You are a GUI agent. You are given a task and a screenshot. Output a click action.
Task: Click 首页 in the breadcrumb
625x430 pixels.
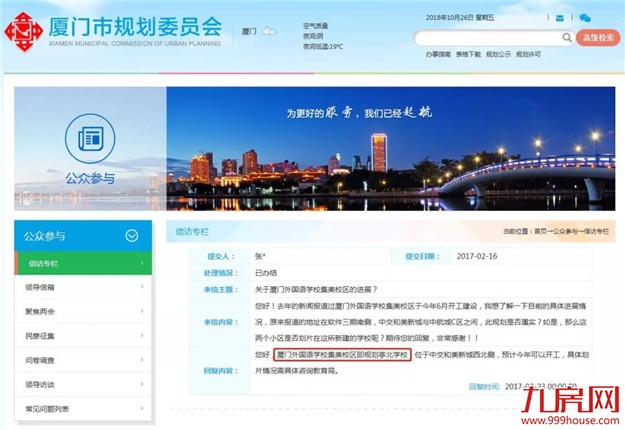pyautogui.click(x=540, y=231)
